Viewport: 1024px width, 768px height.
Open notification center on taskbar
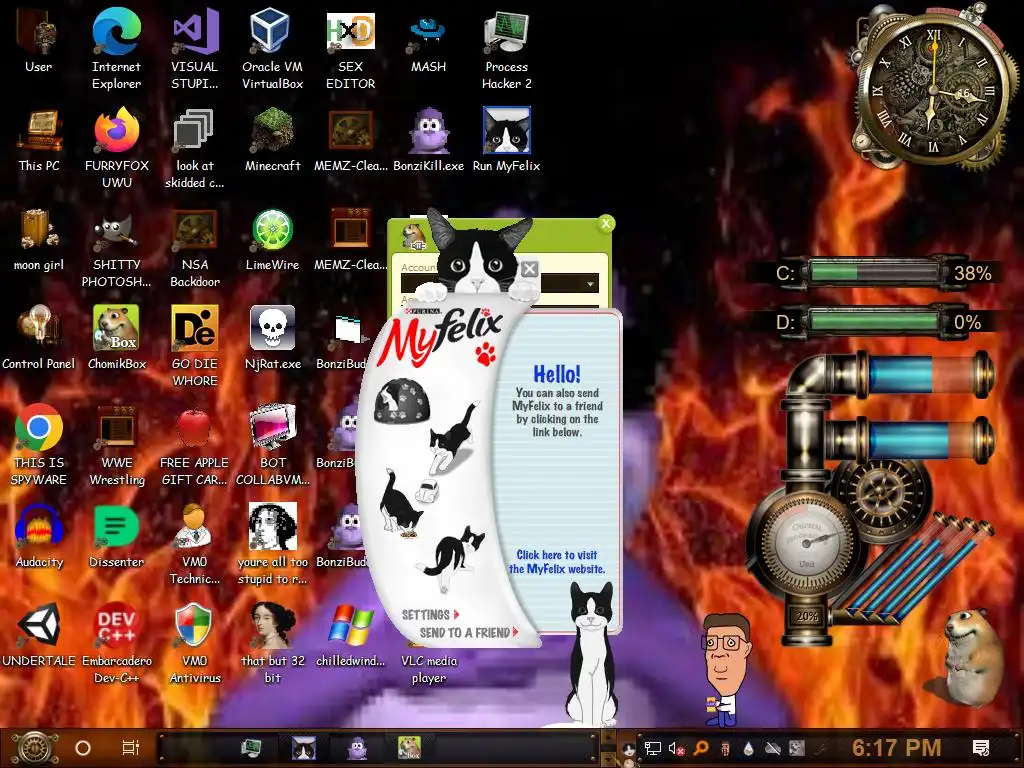click(x=981, y=748)
